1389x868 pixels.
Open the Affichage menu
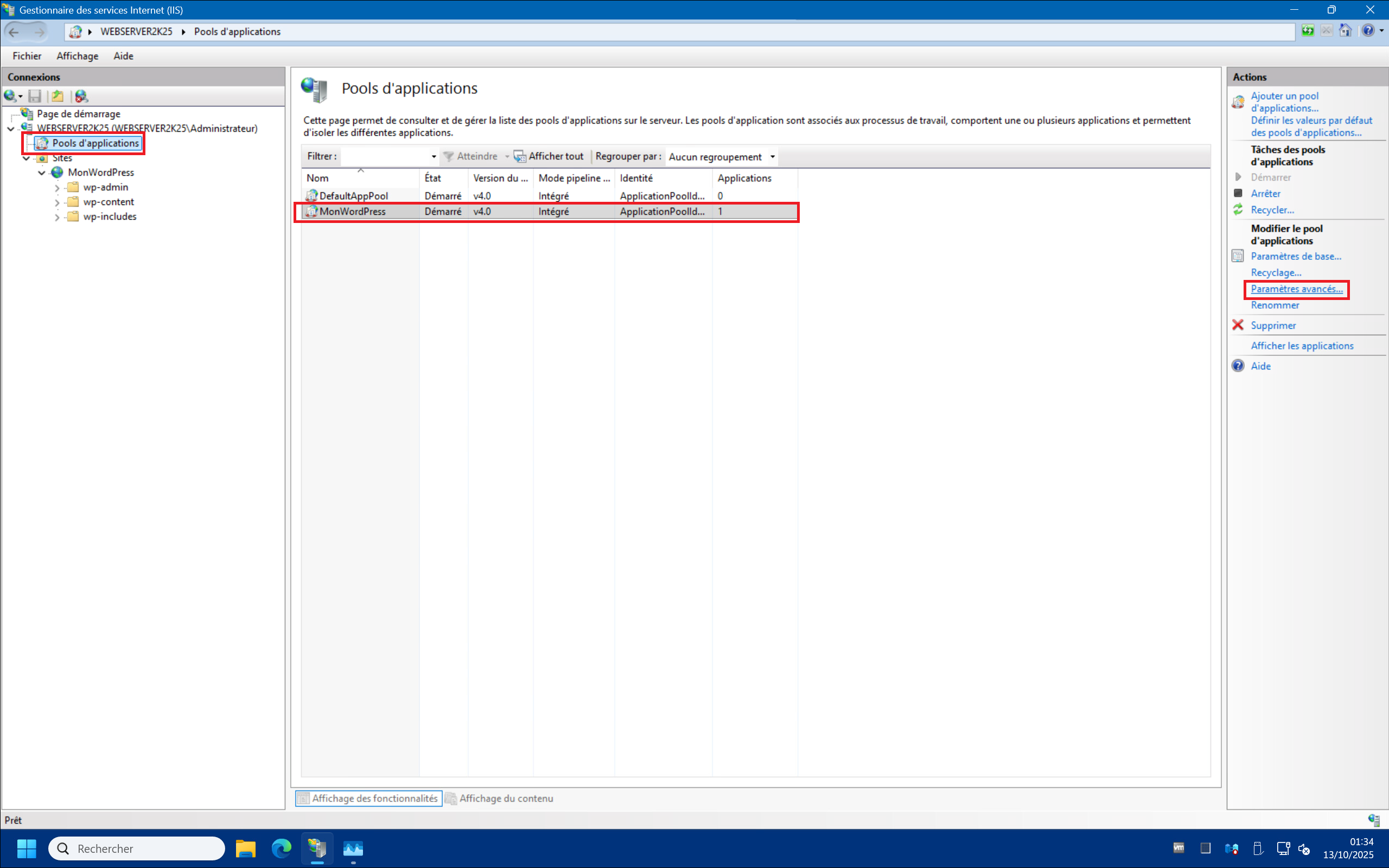(x=77, y=56)
